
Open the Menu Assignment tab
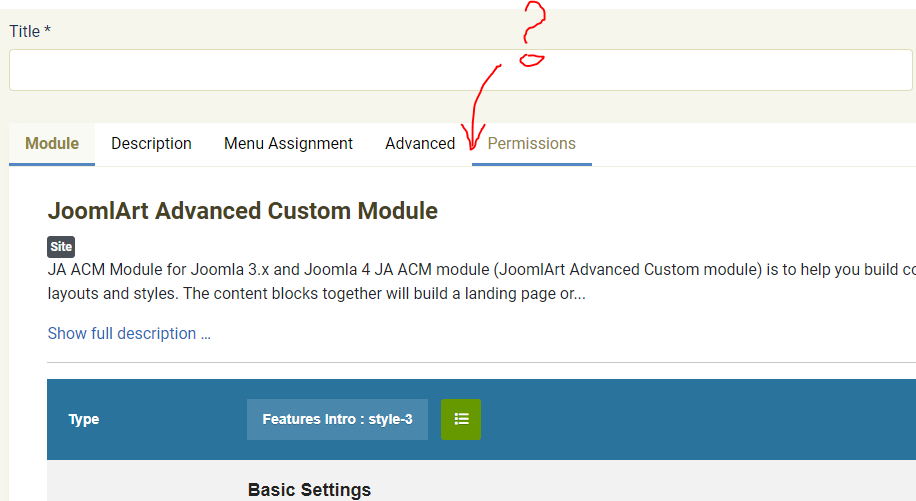pos(288,144)
